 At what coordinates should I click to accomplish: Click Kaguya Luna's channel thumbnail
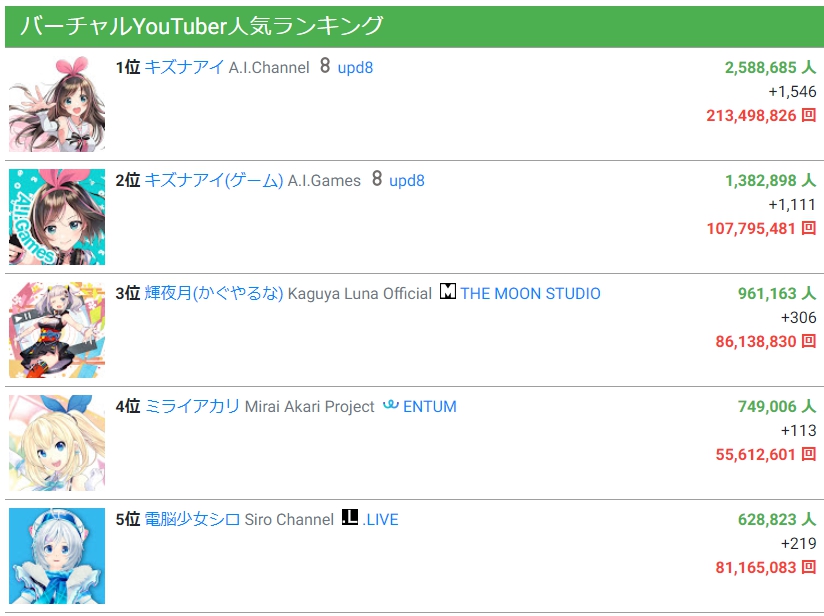[x=57, y=328]
